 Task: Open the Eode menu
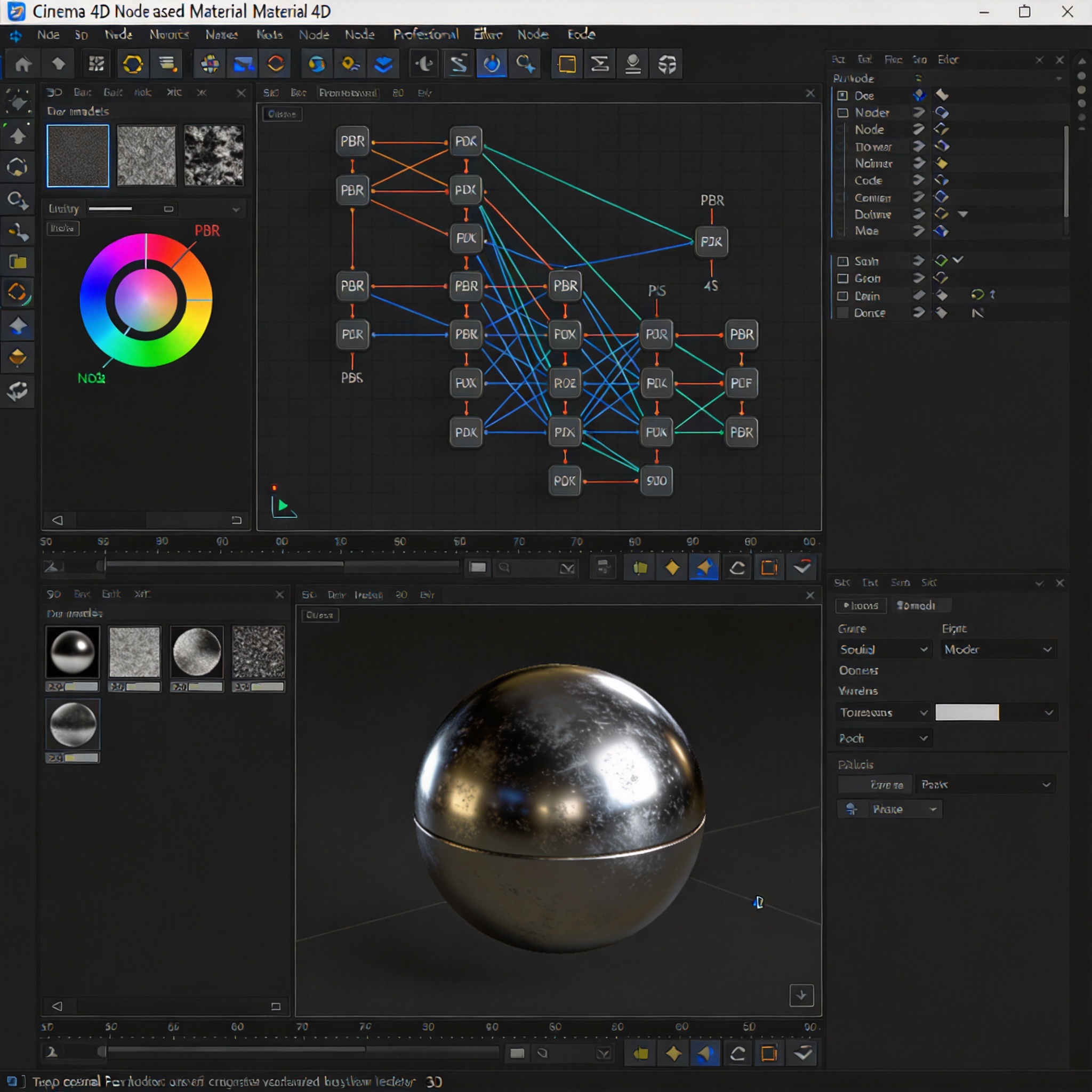pyautogui.click(x=582, y=35)
